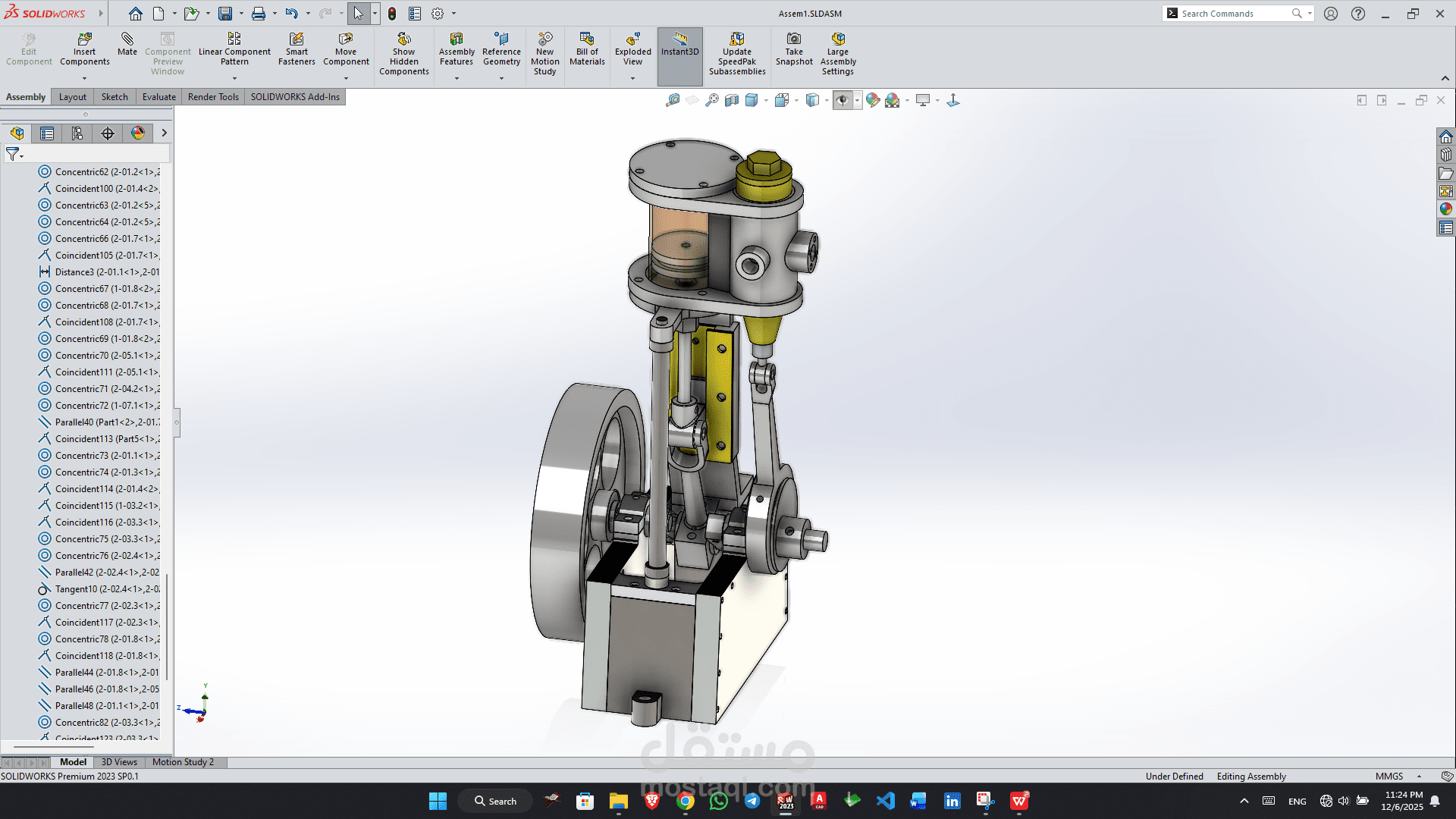Screen dimensions: 1456x819
Task: Open Google Chrome from the taskbar
Action: point(686,801)
